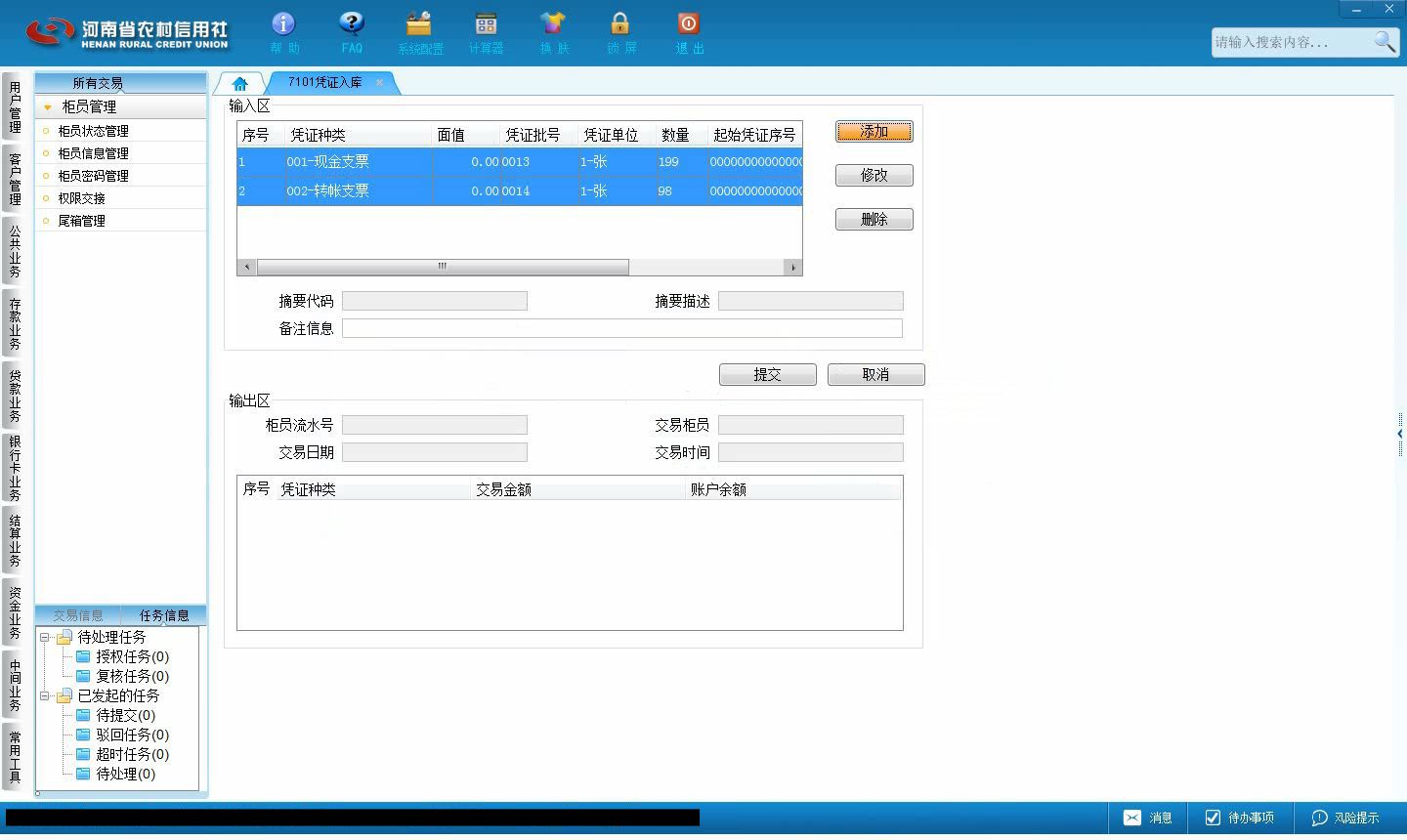Open 风险提示 in status bar
Viewport: 1407px width, 840px height.
1346,818
